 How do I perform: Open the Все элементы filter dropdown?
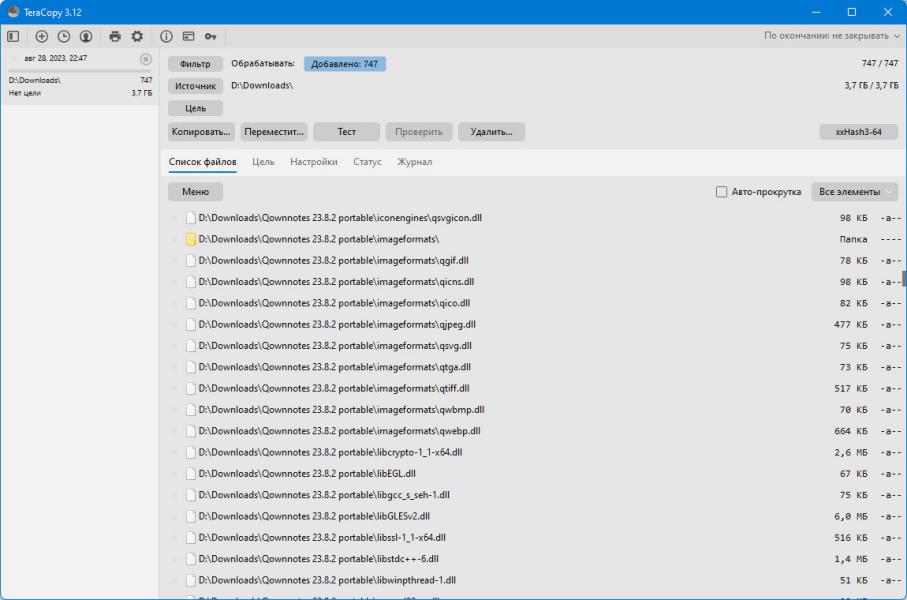tap(854, 192)
